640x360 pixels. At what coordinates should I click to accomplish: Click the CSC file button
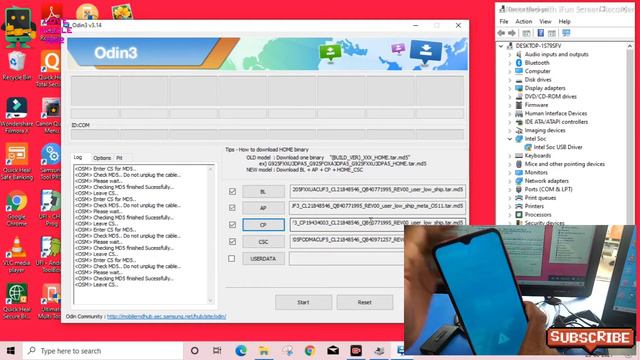(263, 242)
